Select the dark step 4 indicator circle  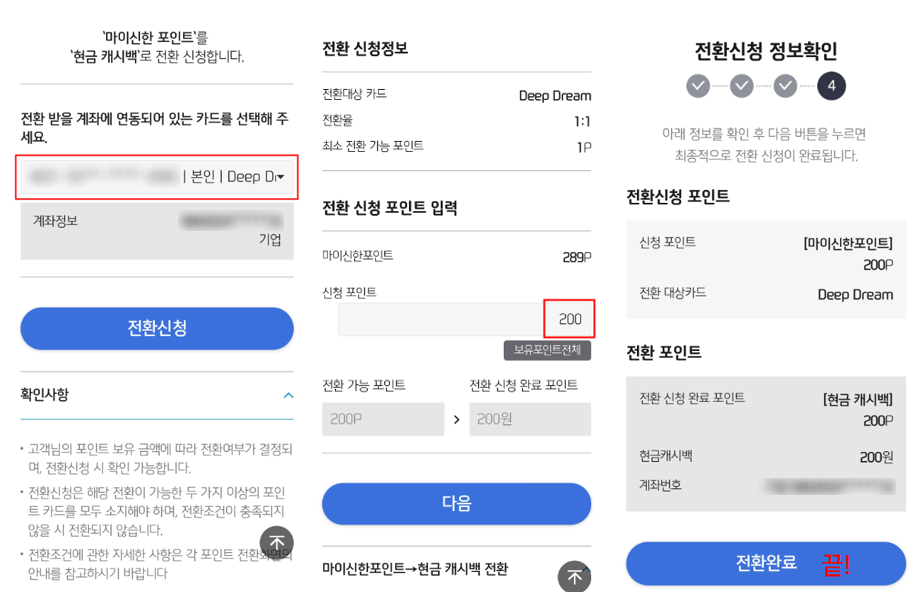coord(829,88)
